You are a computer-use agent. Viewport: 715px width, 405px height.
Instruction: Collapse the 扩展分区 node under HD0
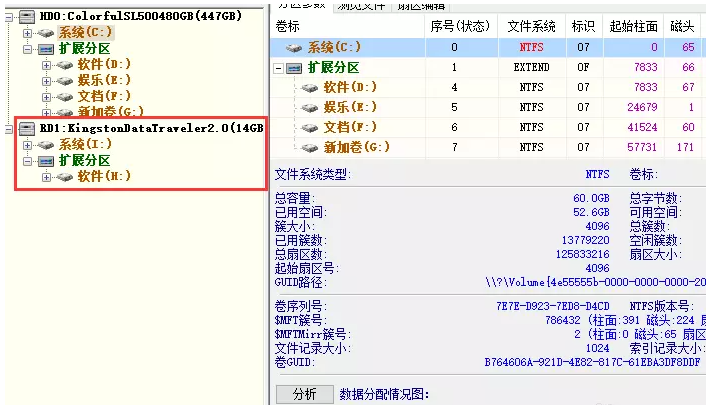[27, 49]
